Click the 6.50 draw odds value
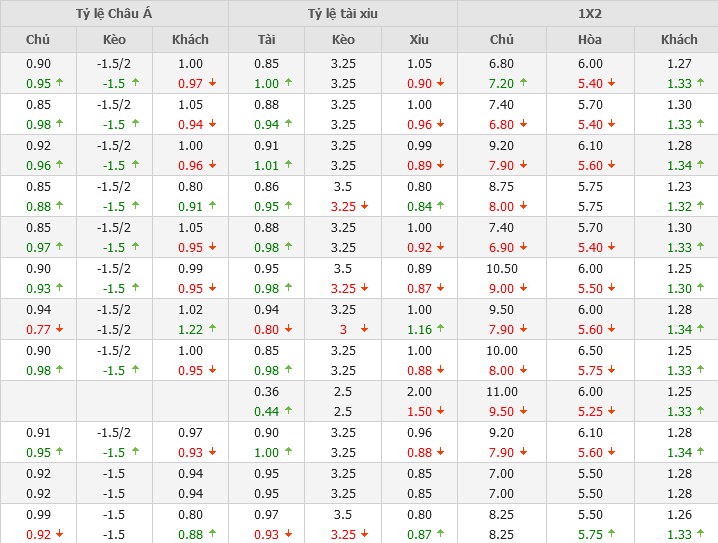Image resolution: width=718 pixels, height=543 pixels. click(590, 351)
